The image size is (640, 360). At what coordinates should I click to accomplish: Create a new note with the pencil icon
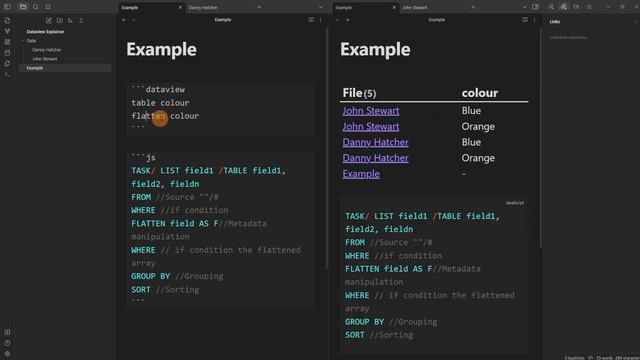coord(49,20)
